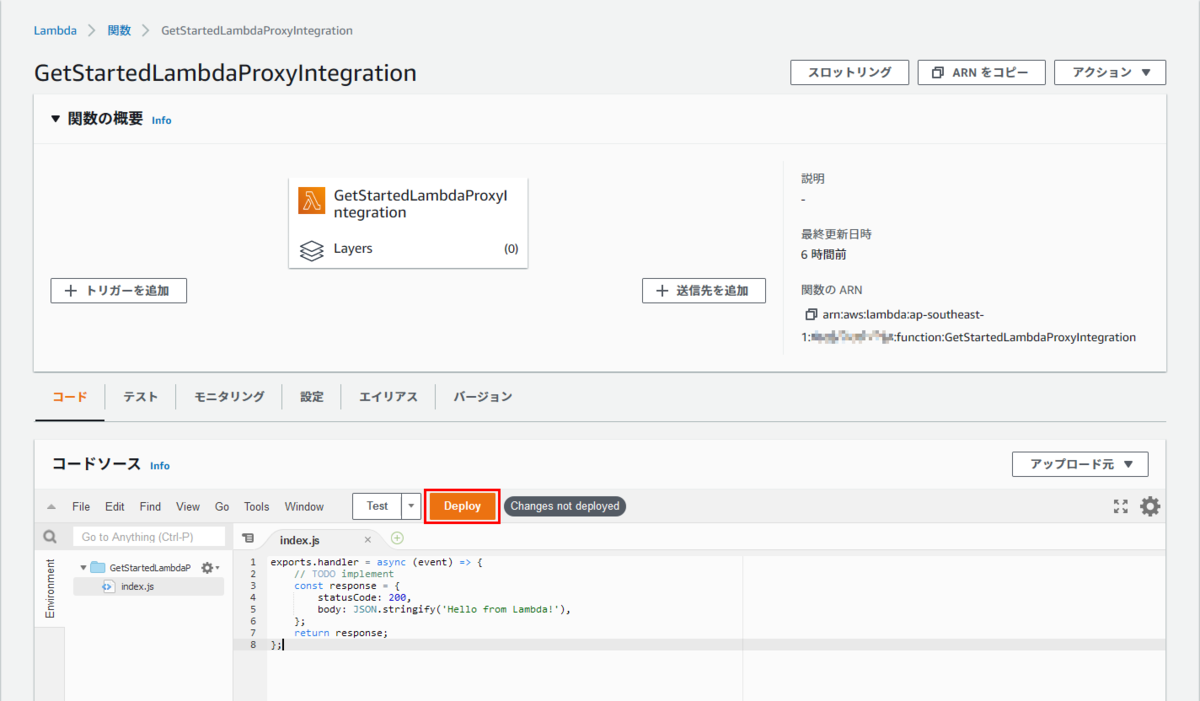Click line number 5 in the editor gutter
1200x701 pixels.
pyautogui.click(x=254, y=609)
